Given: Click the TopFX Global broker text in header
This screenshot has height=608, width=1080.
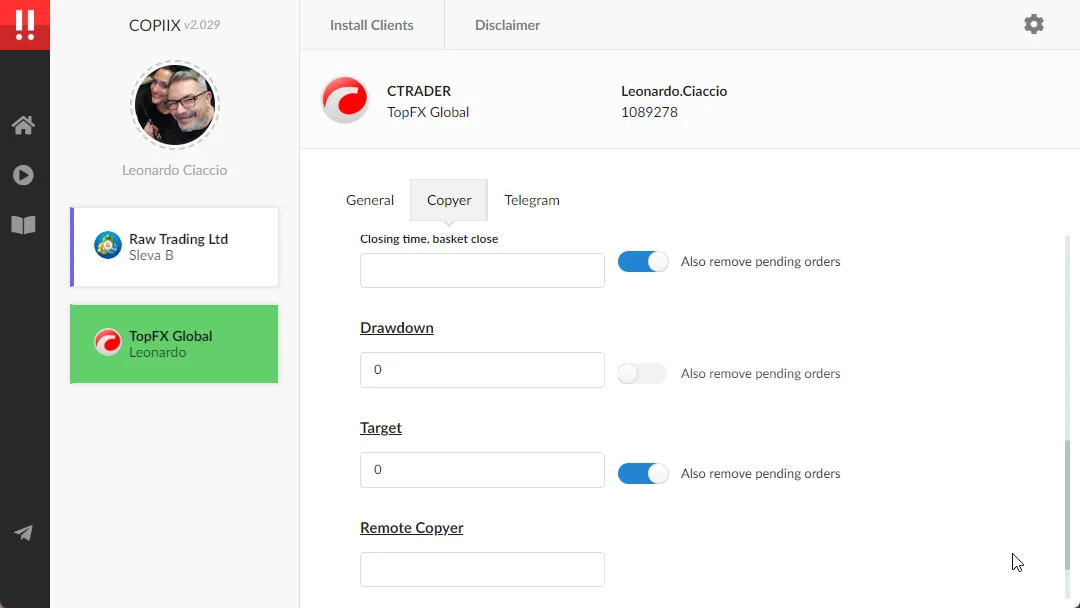Looking at the screenshot, I should point(428,112).
